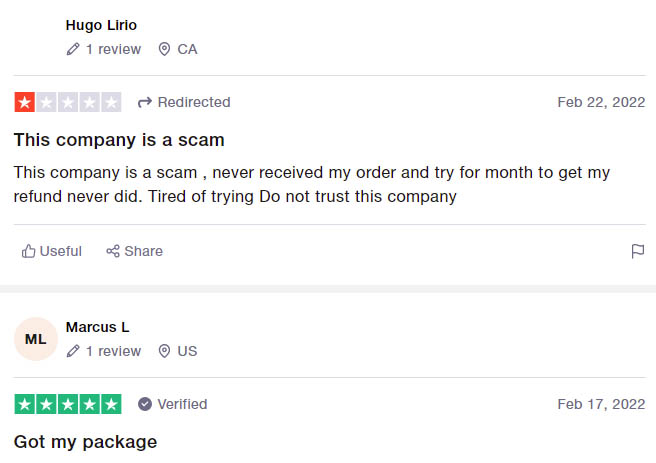Click the five-star green rating

(x=68, y=404)
